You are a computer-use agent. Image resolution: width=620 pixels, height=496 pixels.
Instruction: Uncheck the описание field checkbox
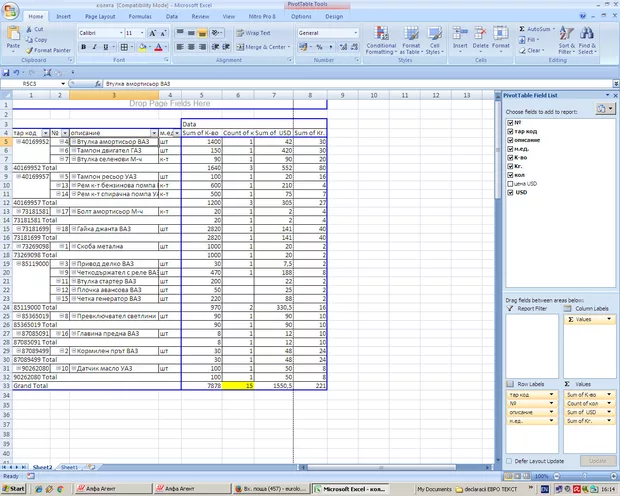tap(511, 140)
